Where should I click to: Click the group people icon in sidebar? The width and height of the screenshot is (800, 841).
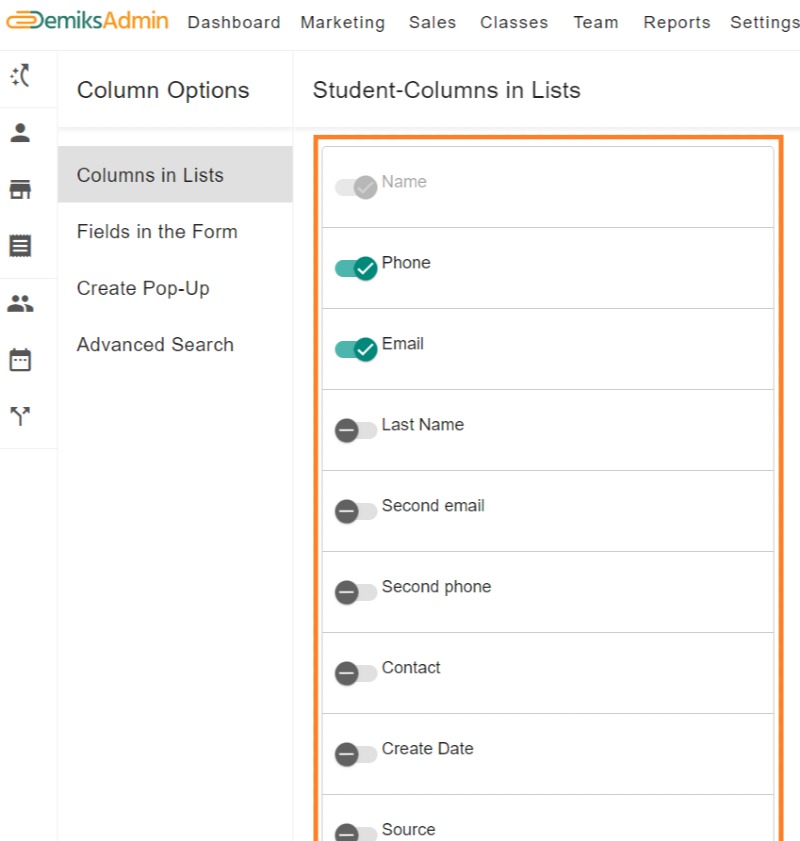click(x=20, y=304)
